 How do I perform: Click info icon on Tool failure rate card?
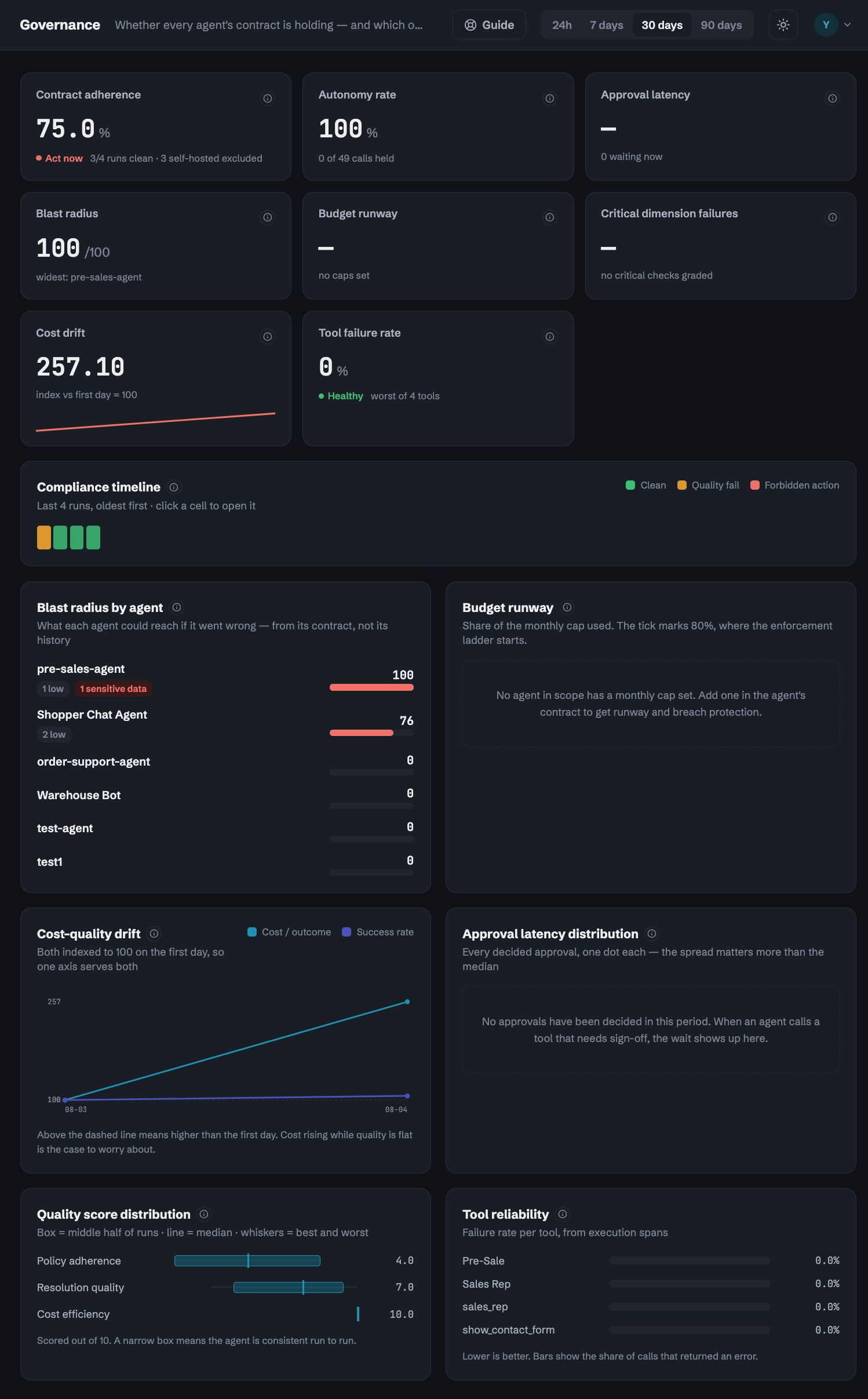click(x=550, y=337)
